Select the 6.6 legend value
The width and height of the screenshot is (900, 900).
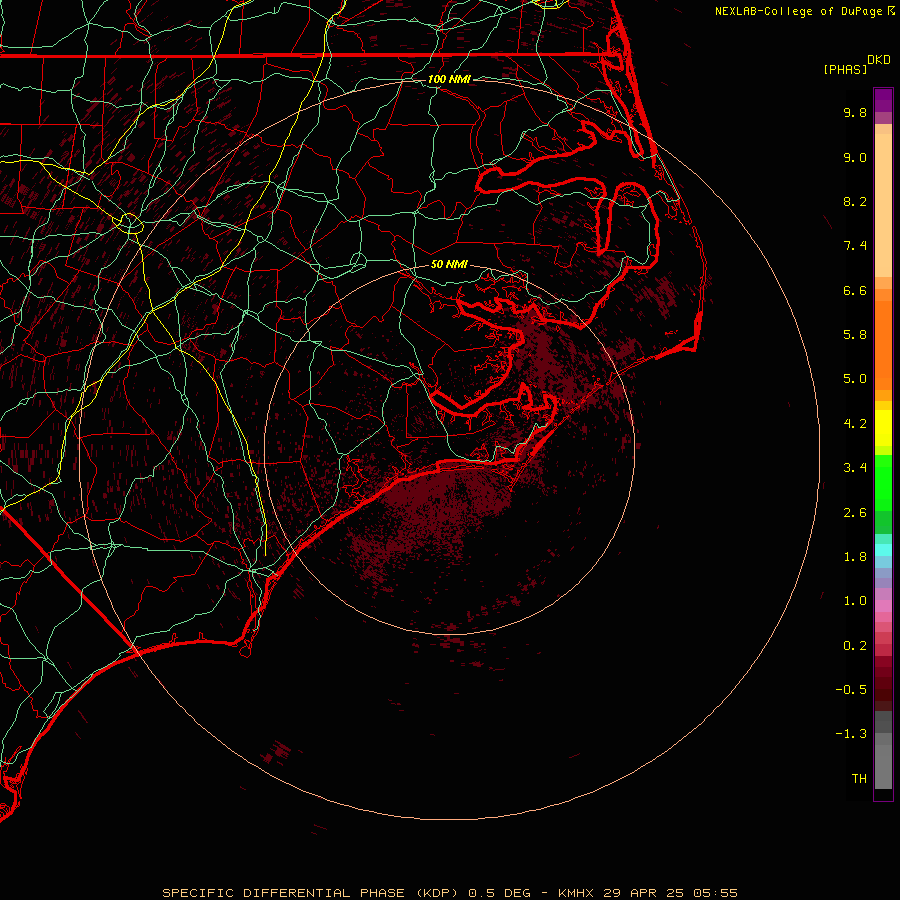coord(855,290)
